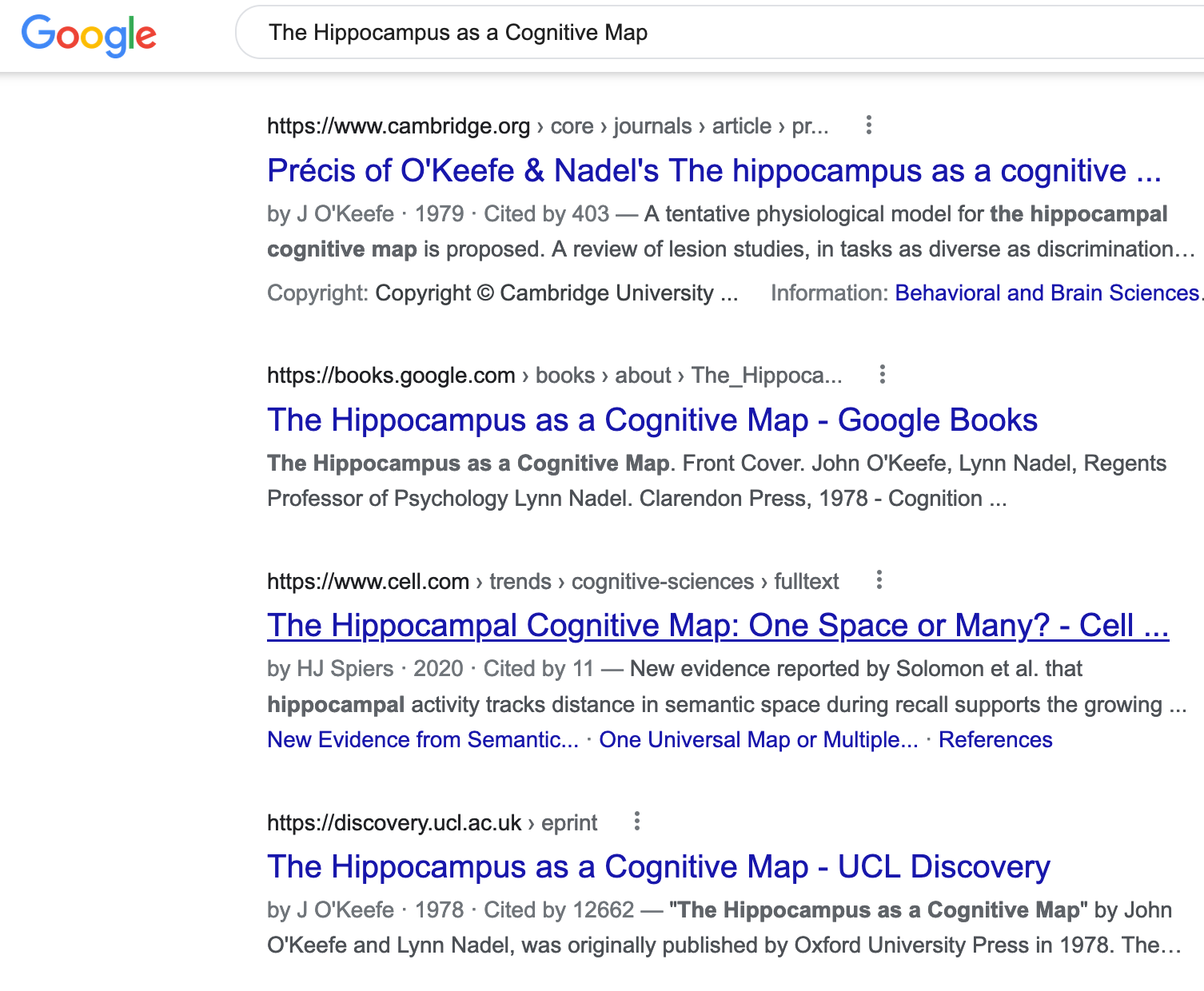Click the eprint breadcrumb segment of UCL result
This screenshot has width=1204, height=991.
[570, 822]
